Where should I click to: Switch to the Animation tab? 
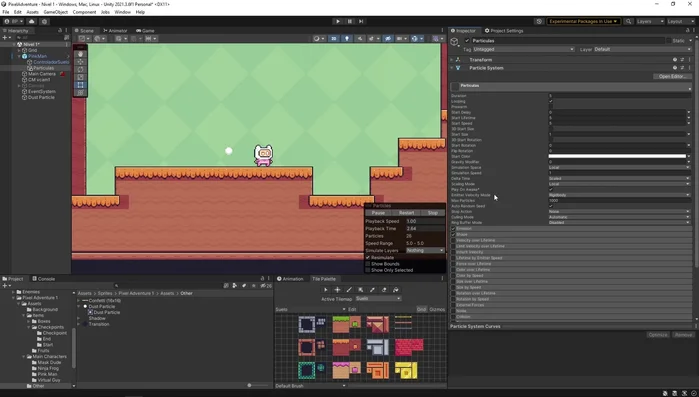click(x=290, y=279)
